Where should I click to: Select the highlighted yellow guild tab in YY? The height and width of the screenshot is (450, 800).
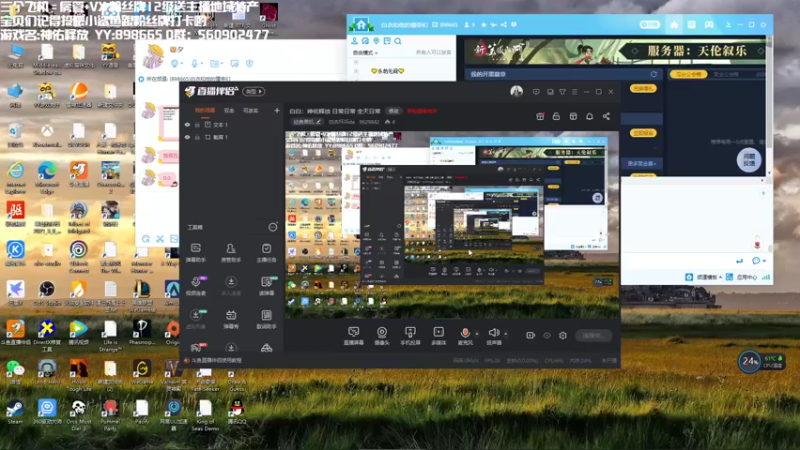[688, 74]
